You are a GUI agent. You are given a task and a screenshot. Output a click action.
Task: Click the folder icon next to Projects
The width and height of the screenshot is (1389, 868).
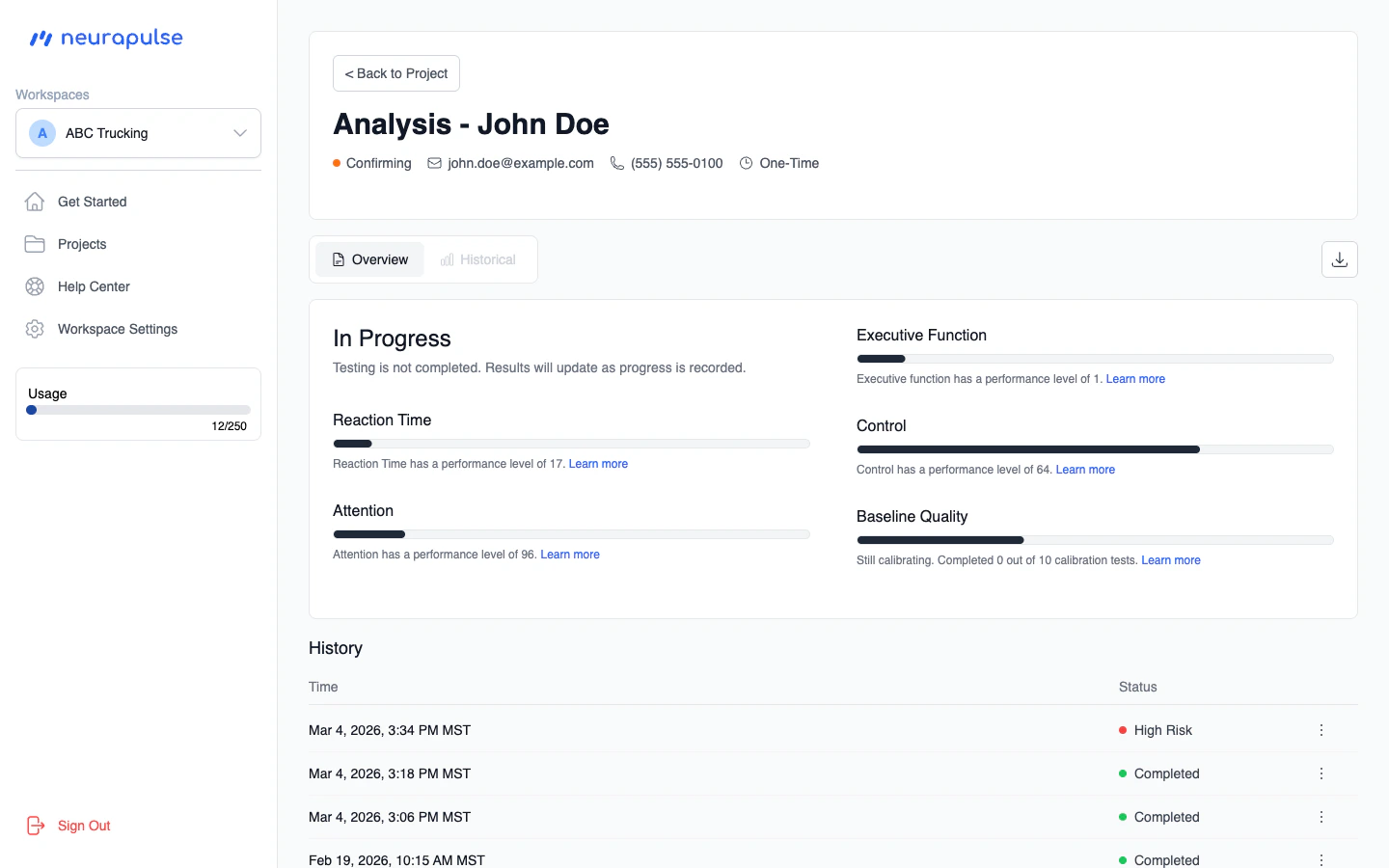point(35,244)
